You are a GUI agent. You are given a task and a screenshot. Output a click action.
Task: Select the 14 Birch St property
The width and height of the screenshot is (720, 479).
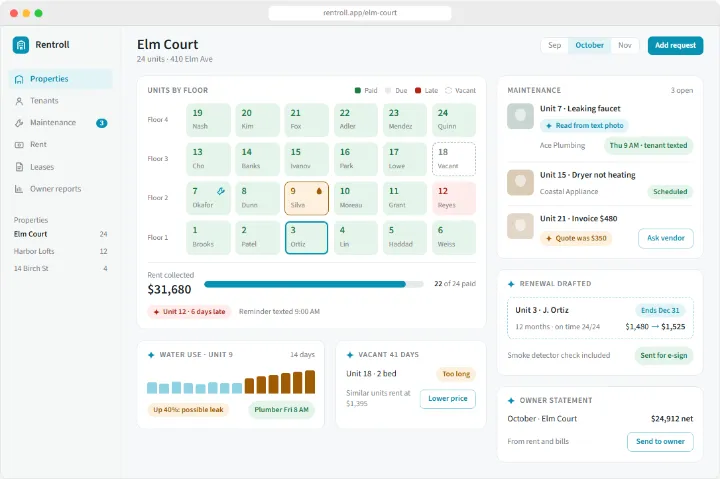(61, 269)
